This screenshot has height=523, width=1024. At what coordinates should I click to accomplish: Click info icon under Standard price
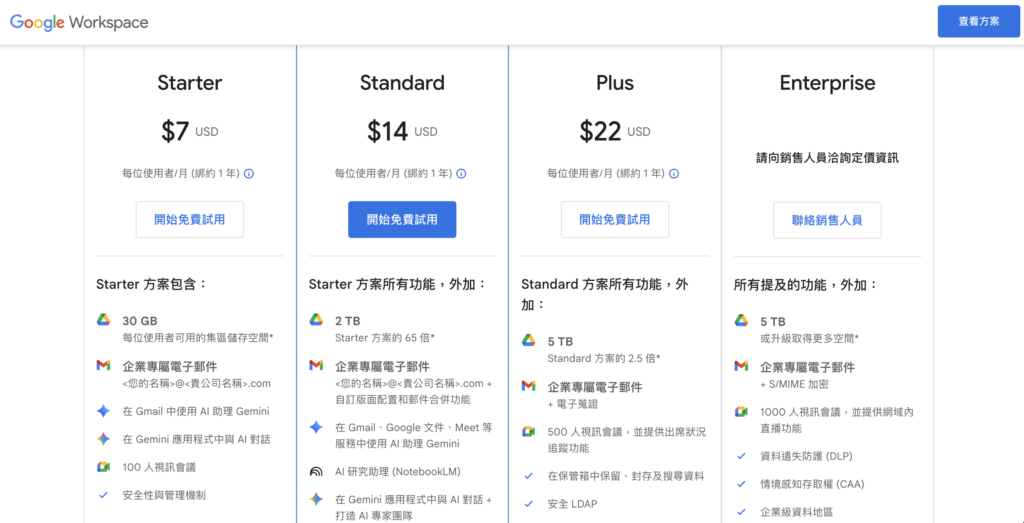coord(461,174)
